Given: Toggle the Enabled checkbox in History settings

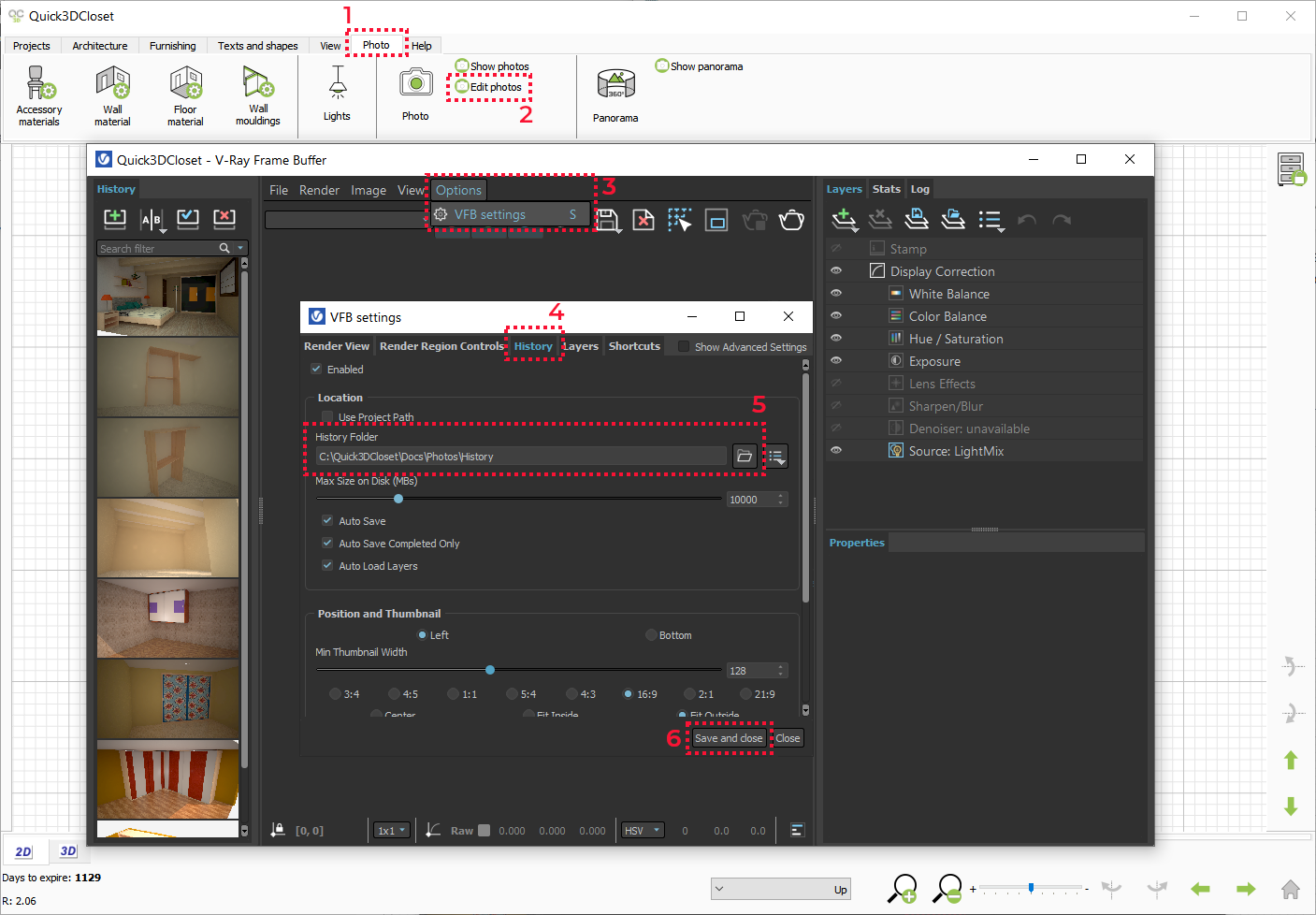Looking at the screenshot, I should 316,370.
